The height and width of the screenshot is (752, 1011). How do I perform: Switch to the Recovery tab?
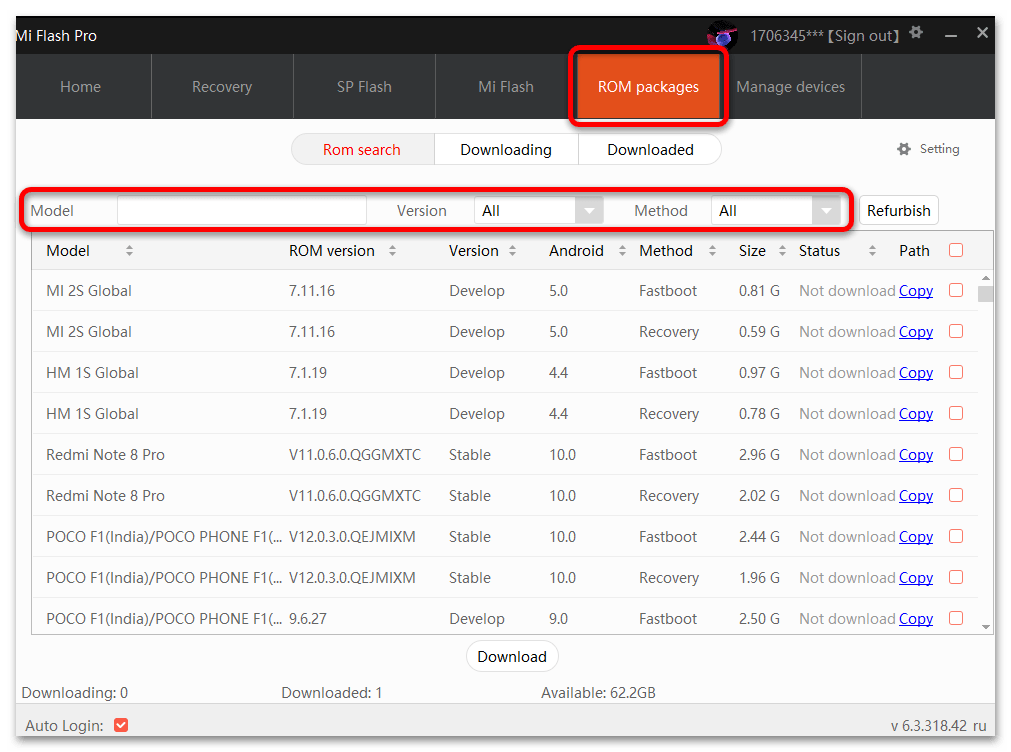(222, 86)
